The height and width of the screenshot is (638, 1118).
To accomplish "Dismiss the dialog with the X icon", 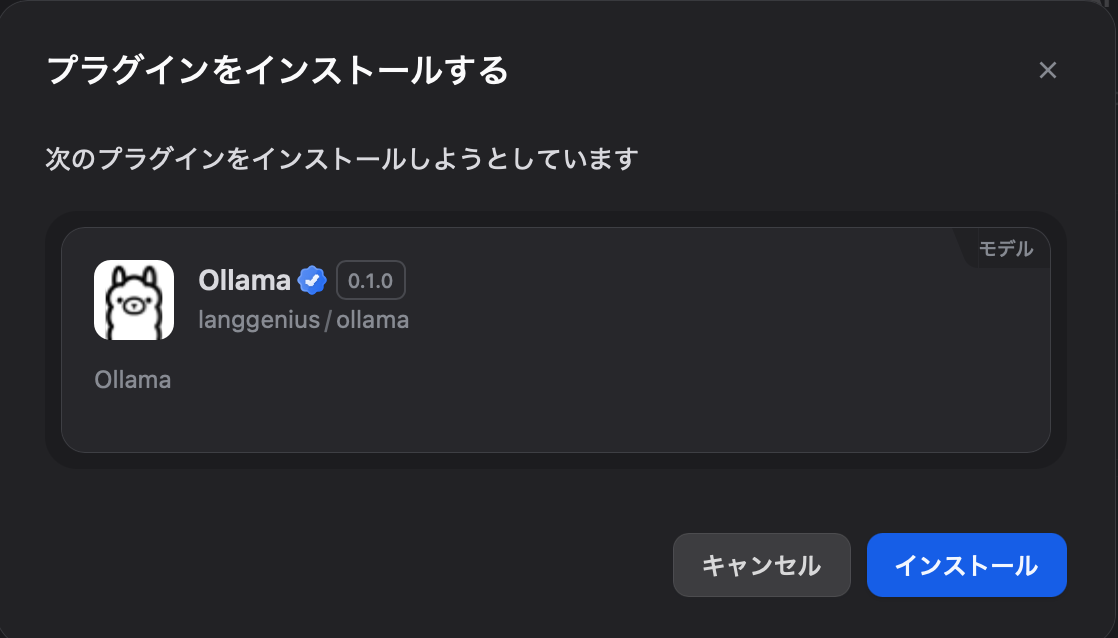I will click(1048, 70).
